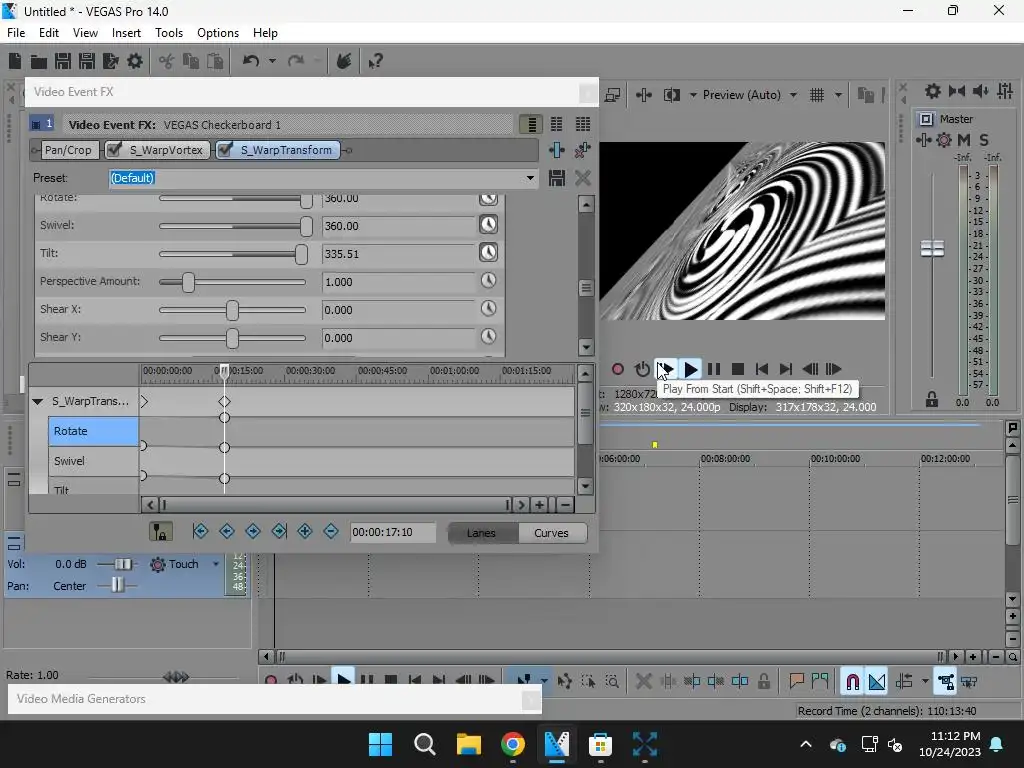
Task: Open the File menu
Action: click(x=16, y=33)
